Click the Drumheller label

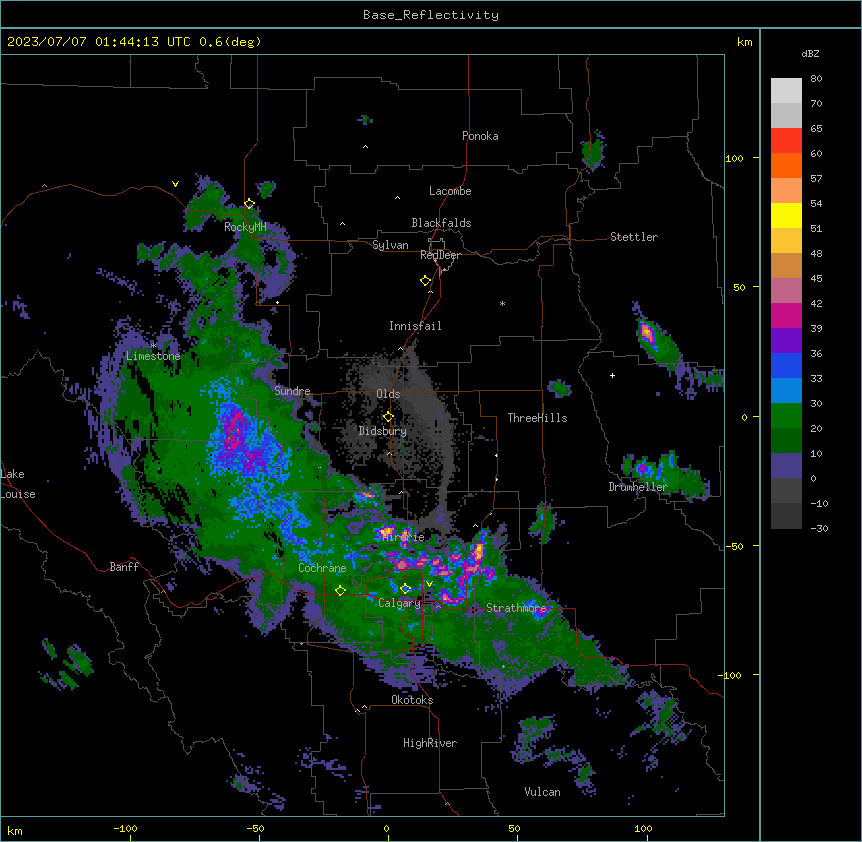(638, 487)
